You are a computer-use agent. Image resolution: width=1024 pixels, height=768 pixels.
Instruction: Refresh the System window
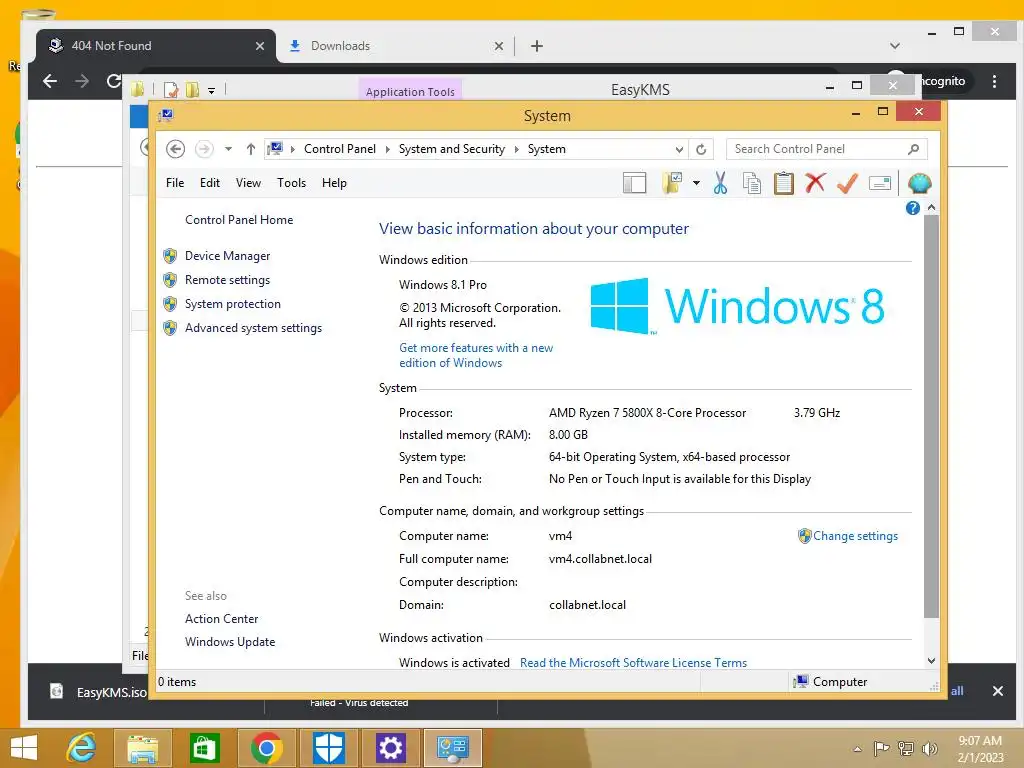coord(701,150)
